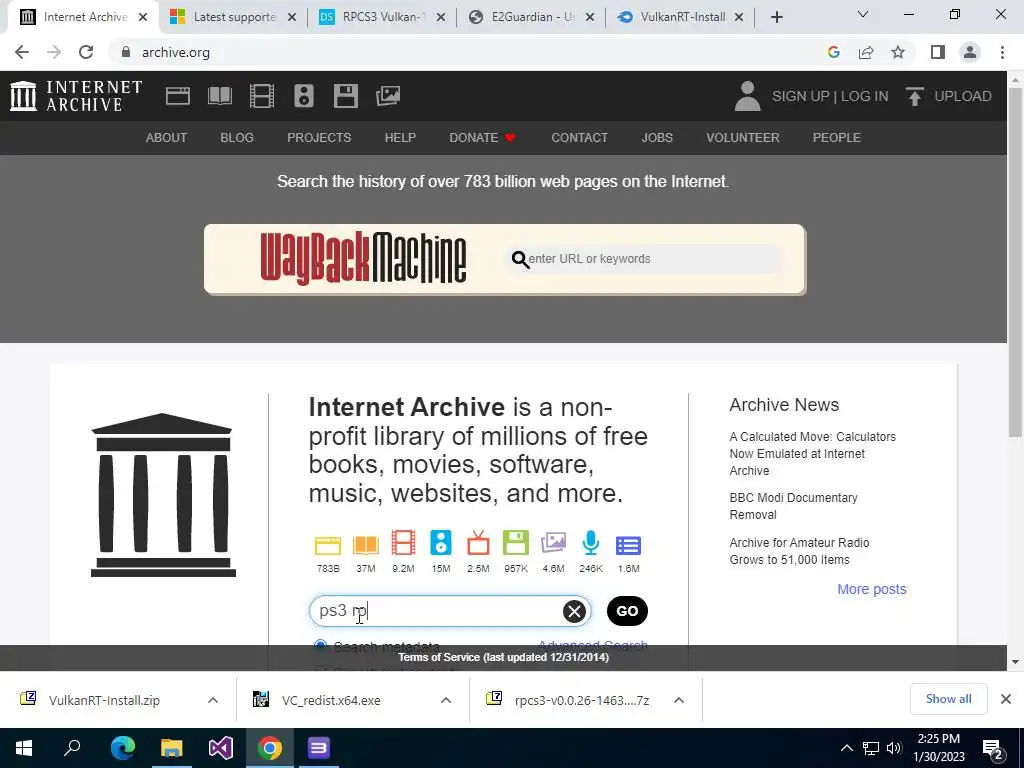Open the PROJECTS menu item
The image size is (1024, 768).
(319, 138)
